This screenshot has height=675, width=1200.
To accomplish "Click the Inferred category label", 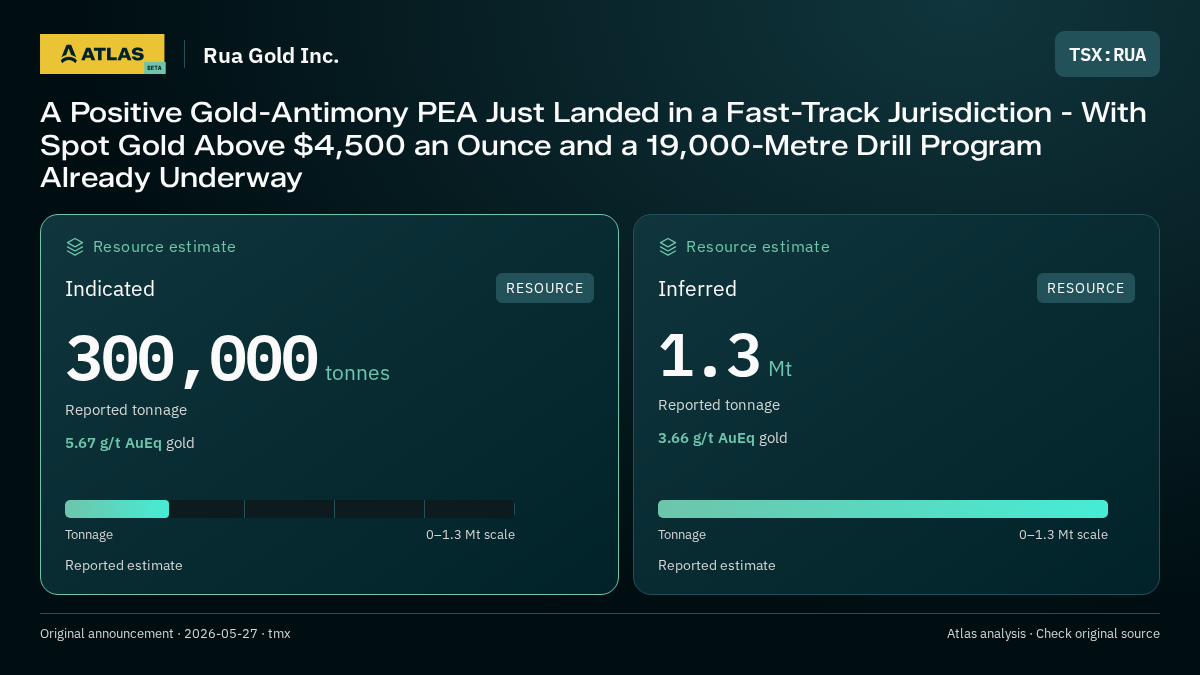I will pyautogui.click(x=697, y=289).
